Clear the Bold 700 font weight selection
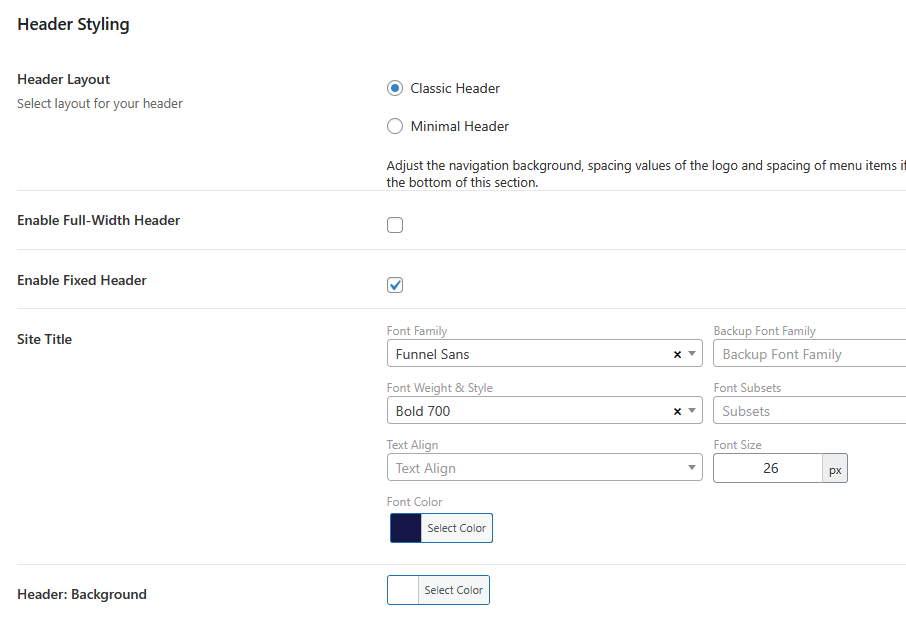 coord(677,412)
